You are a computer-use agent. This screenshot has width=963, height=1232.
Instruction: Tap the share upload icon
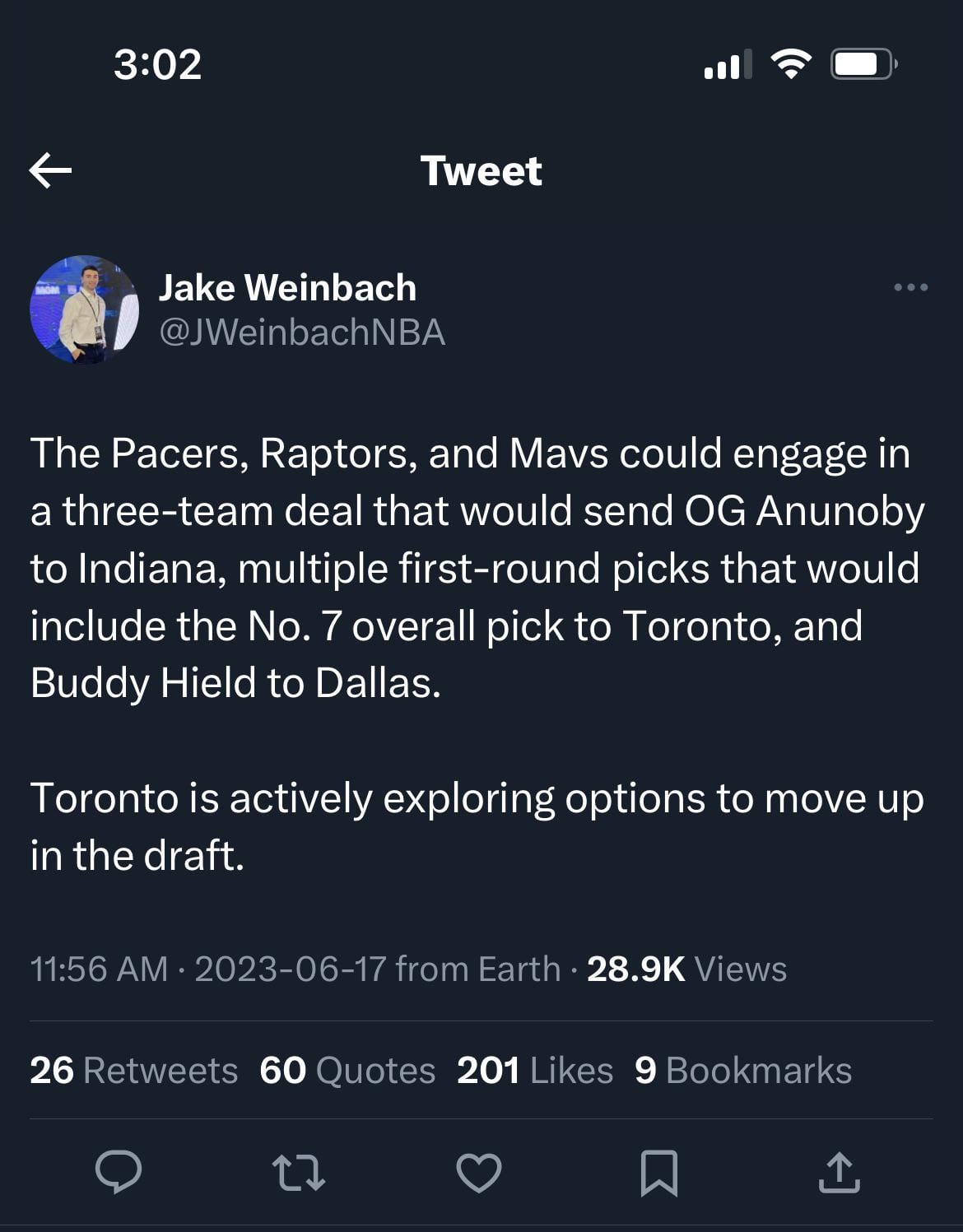[x=839, y=1172]
